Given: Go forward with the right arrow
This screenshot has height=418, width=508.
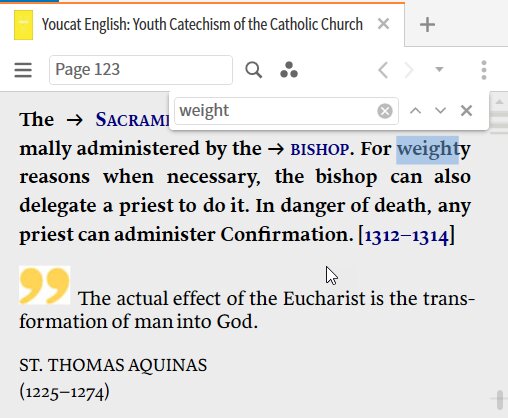Looking at the screenshot, I should click(409, 70).
